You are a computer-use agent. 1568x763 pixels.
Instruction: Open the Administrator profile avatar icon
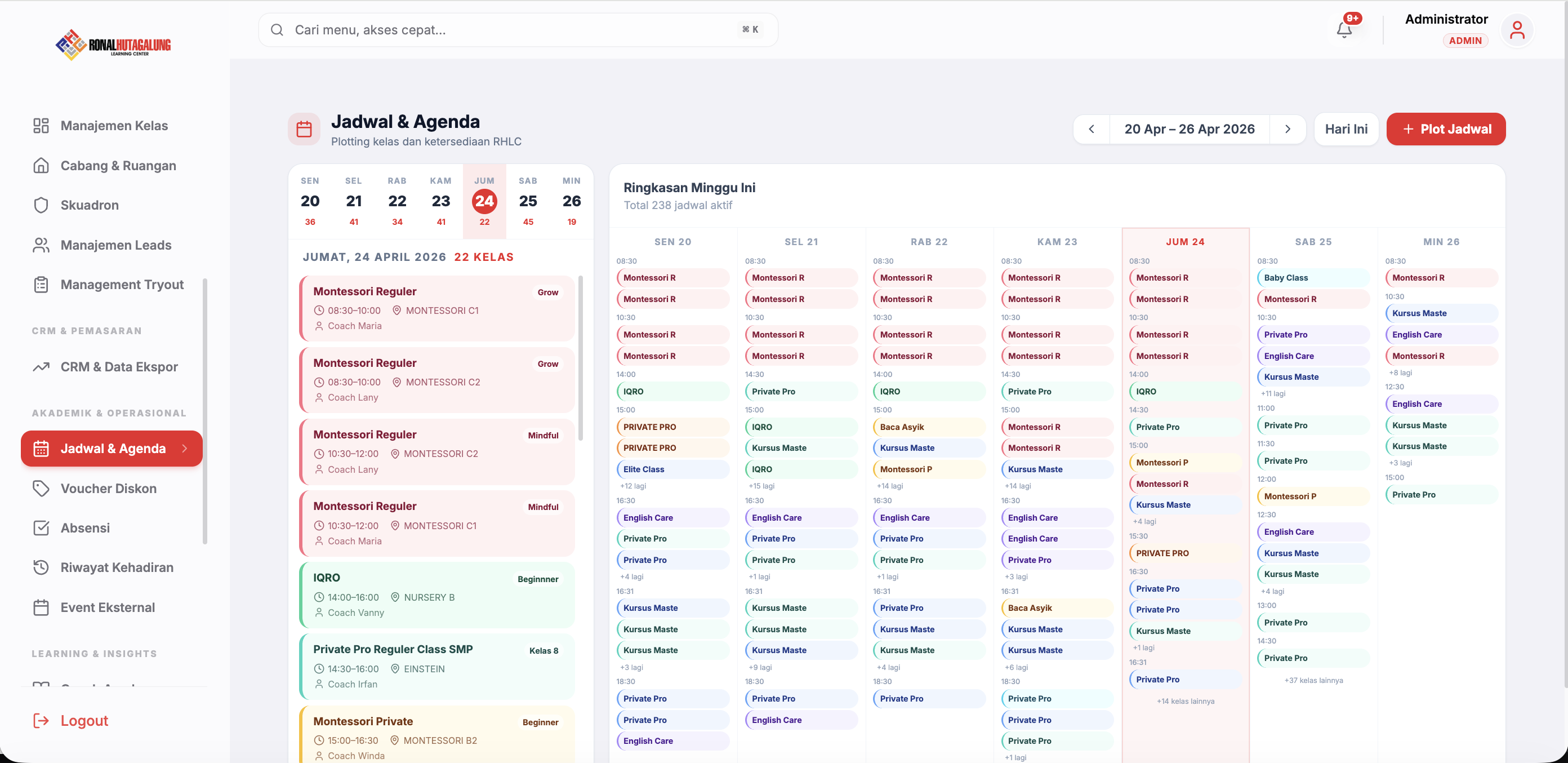(1517, 30)
